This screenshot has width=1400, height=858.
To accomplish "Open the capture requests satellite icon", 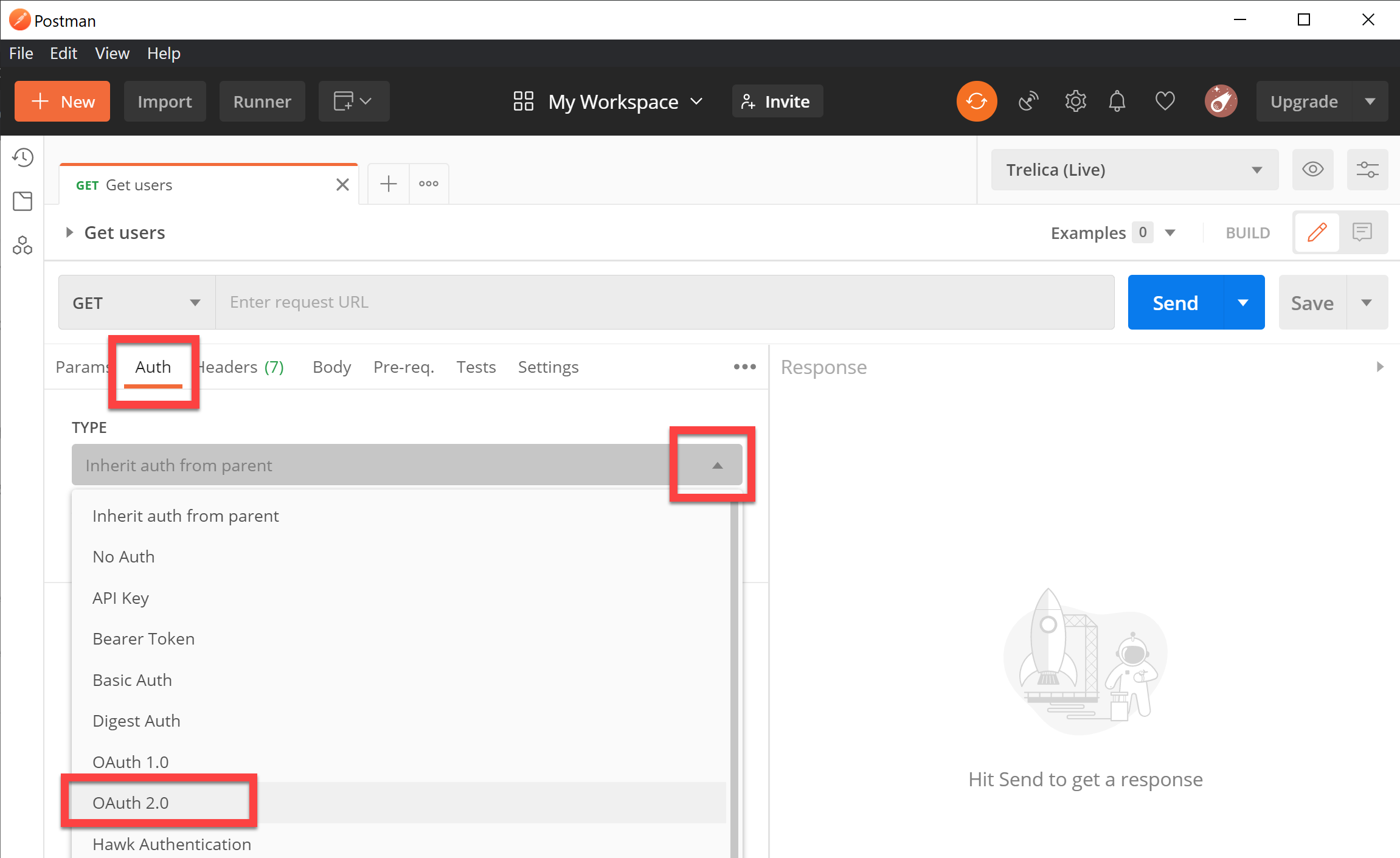I will (1028, 101).
